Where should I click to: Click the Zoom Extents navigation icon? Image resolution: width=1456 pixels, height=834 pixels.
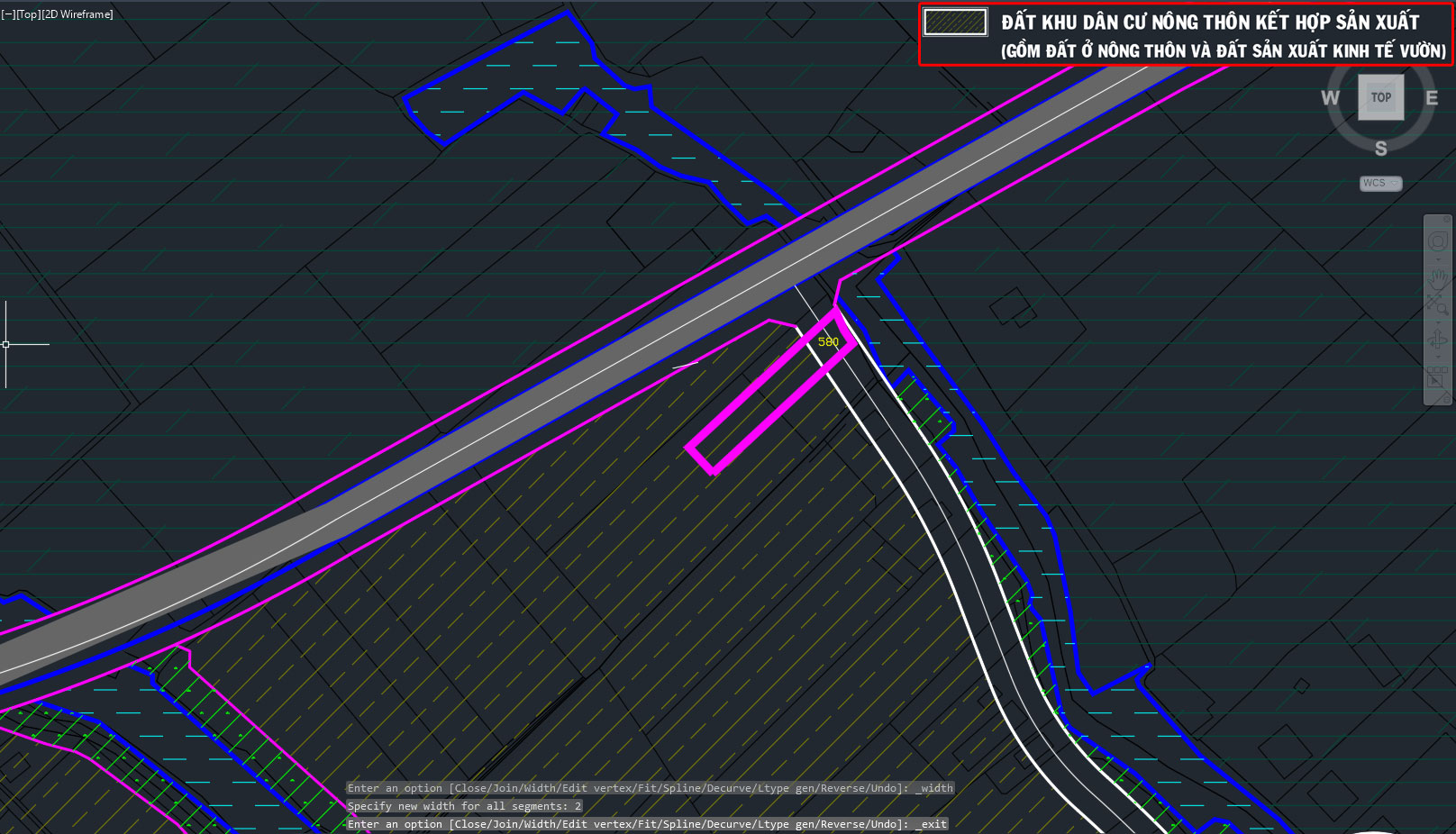click(1438, 304)
